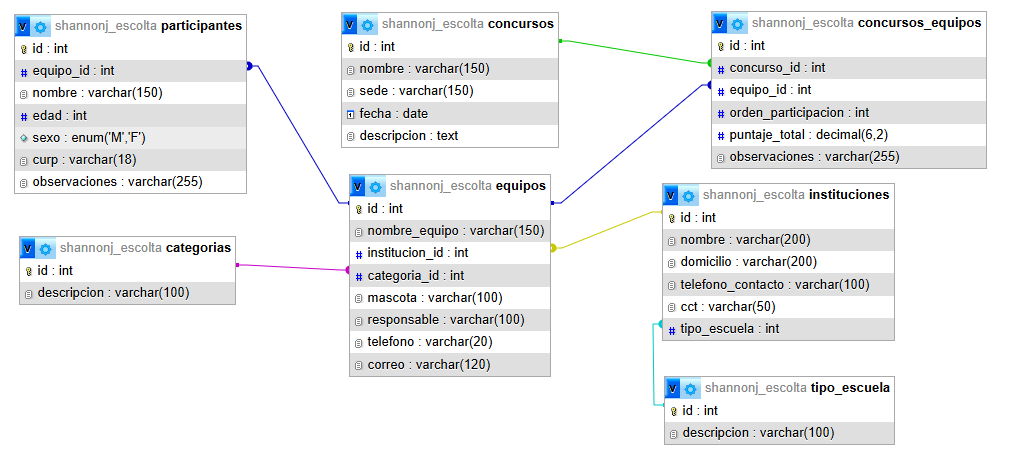Viewport: 1035px width, 462px height.
Task: Select the correo column in equipos table
Action: click(x=450, y=364)
